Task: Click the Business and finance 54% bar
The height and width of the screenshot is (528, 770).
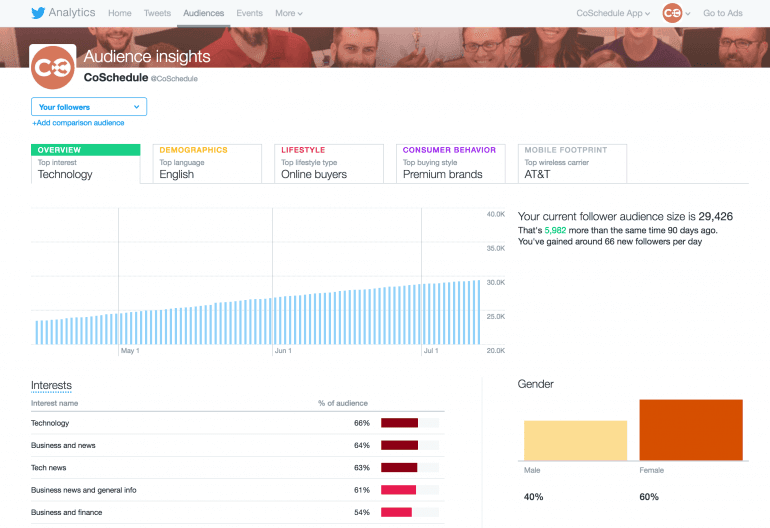Action: [410, 512]
